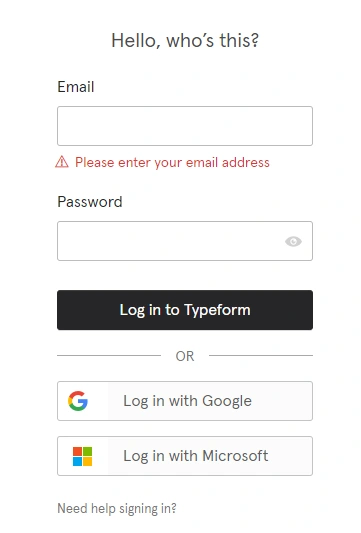361x533 pixels.
Task: Click the OR divider text
Action: point(185,356)
